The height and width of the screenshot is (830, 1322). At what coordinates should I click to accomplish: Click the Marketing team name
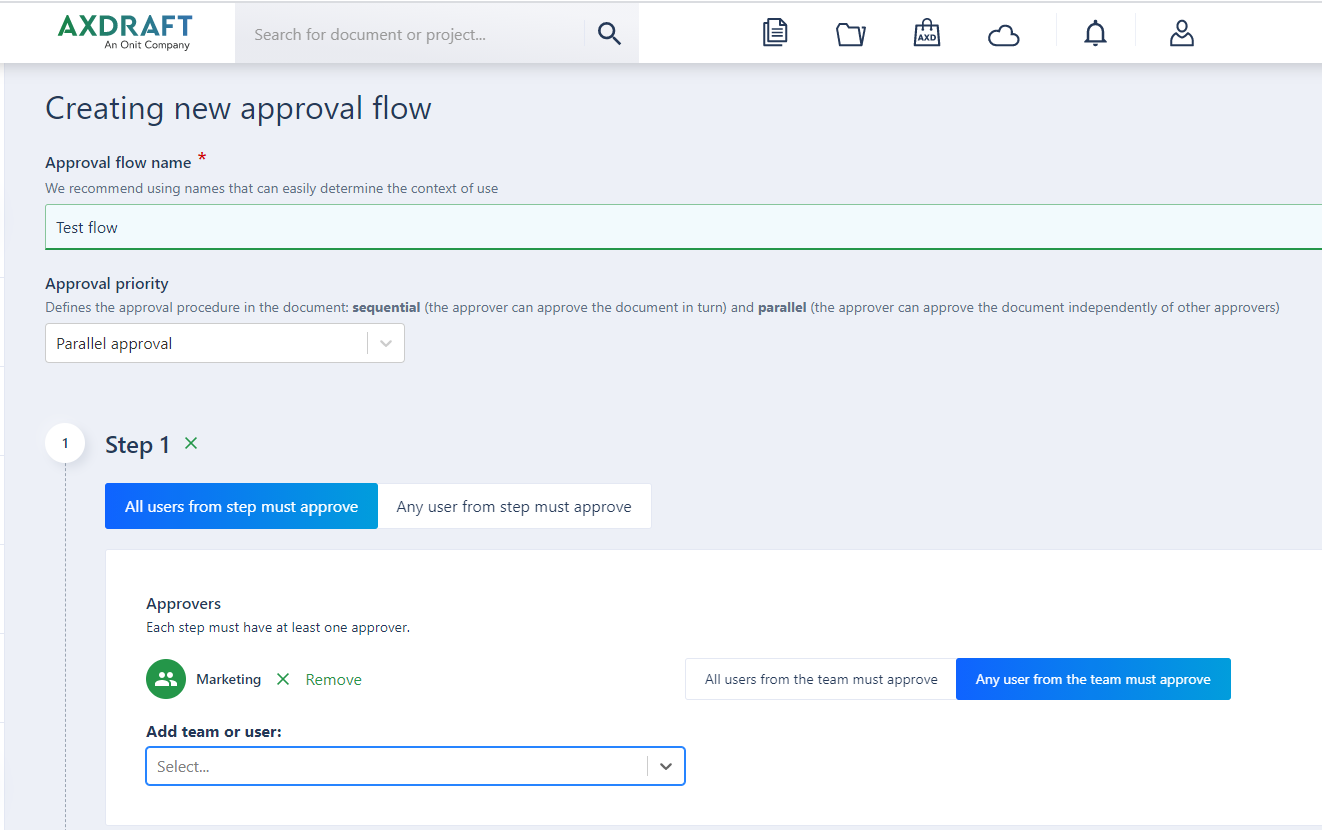228,679
